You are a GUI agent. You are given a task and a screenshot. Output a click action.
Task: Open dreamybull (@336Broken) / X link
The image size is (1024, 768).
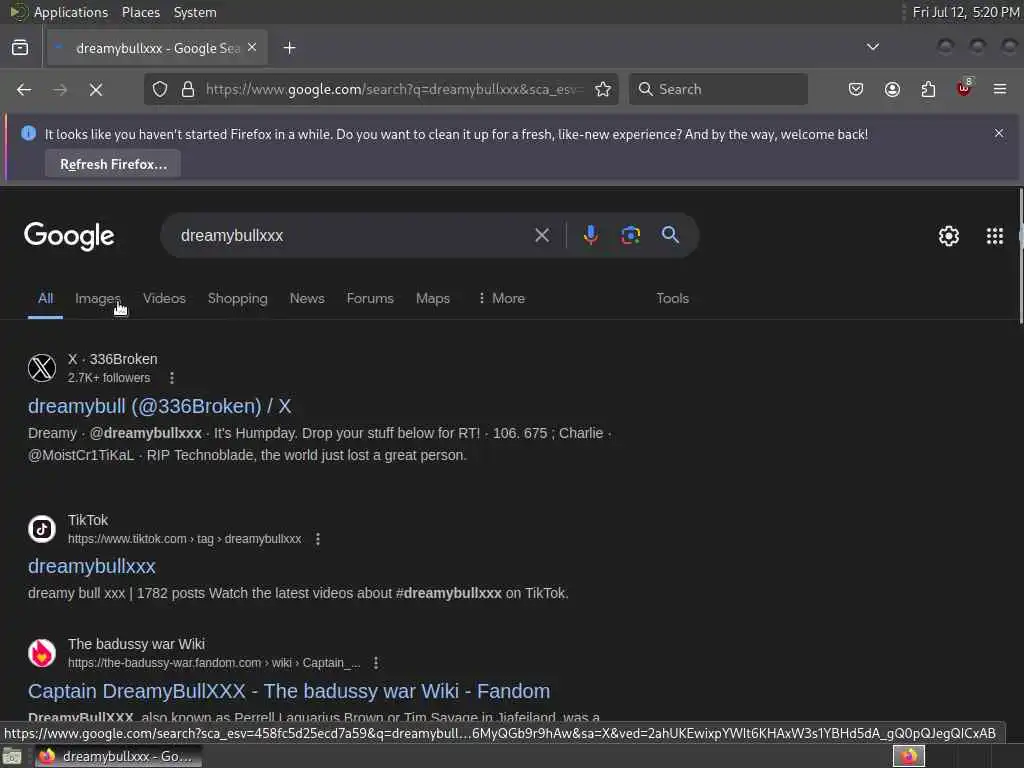point(159,406)
